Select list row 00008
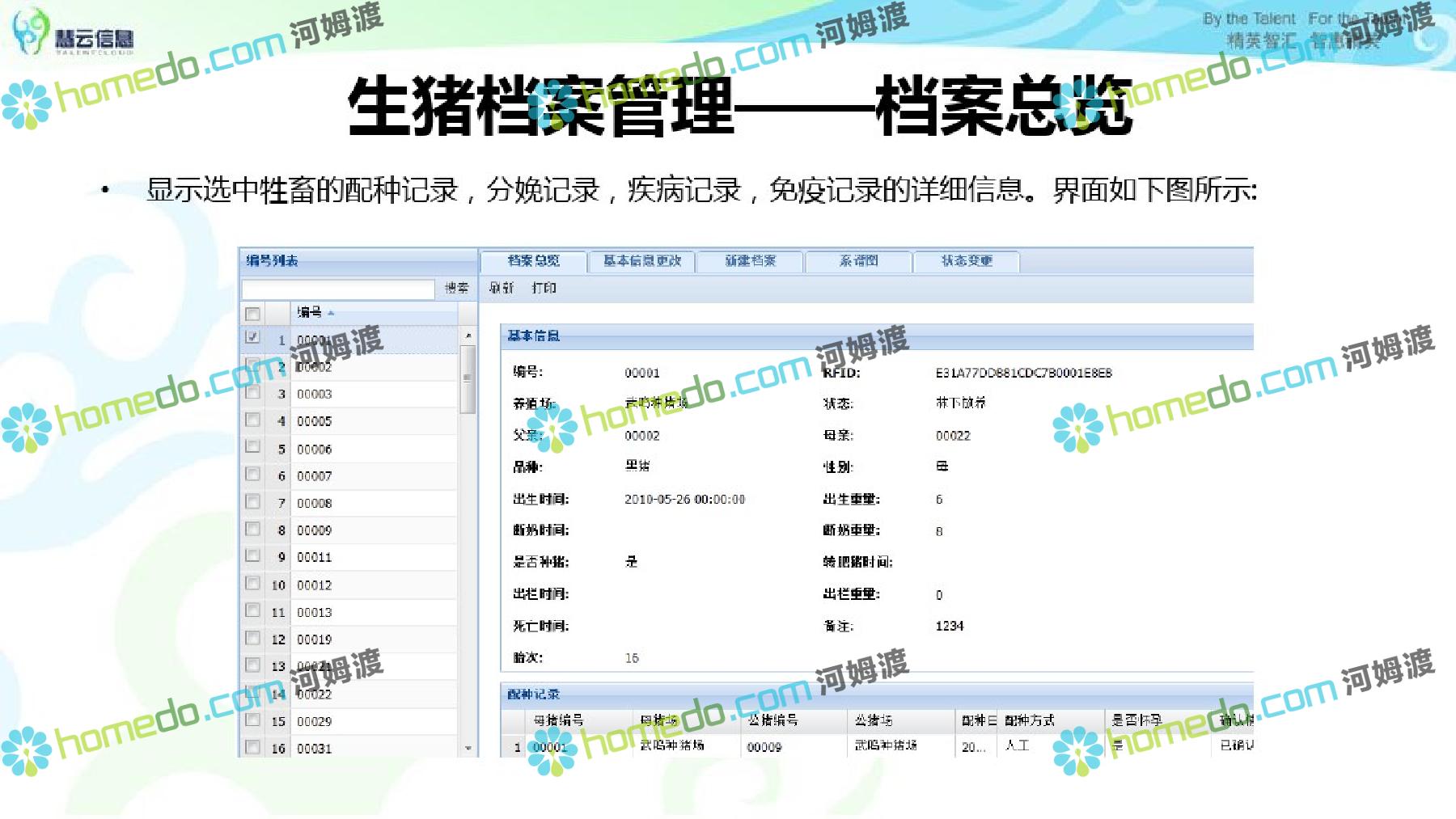The image size is (1456, 819). click(x=349, y=503)
